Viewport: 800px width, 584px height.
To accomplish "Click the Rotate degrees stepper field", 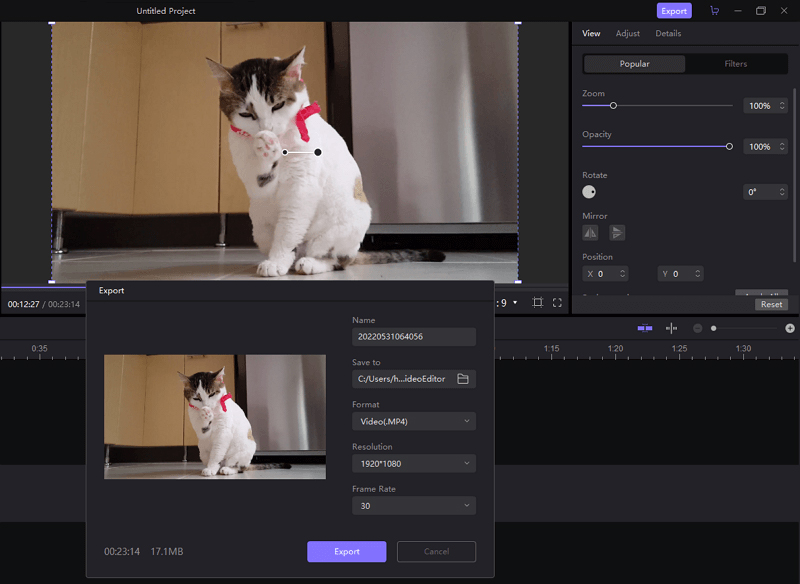I will click(765, 192).
